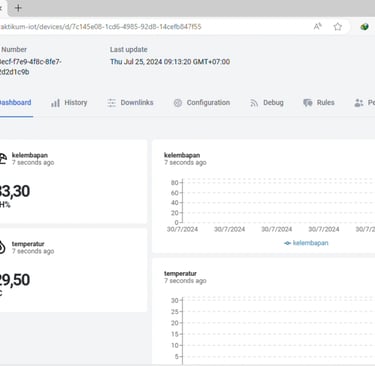Click the Configuration gear icon
Viewport: 375px width, 366px height.
tap(178, 103)
